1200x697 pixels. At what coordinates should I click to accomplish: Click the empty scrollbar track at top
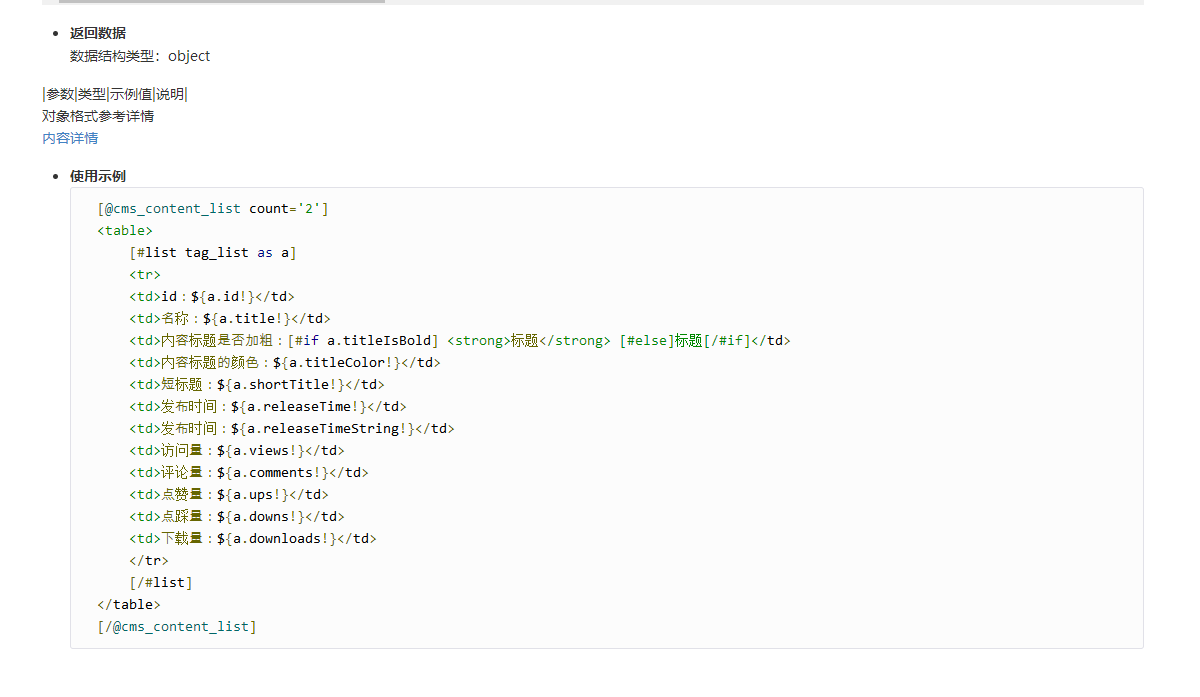[760, 2]
